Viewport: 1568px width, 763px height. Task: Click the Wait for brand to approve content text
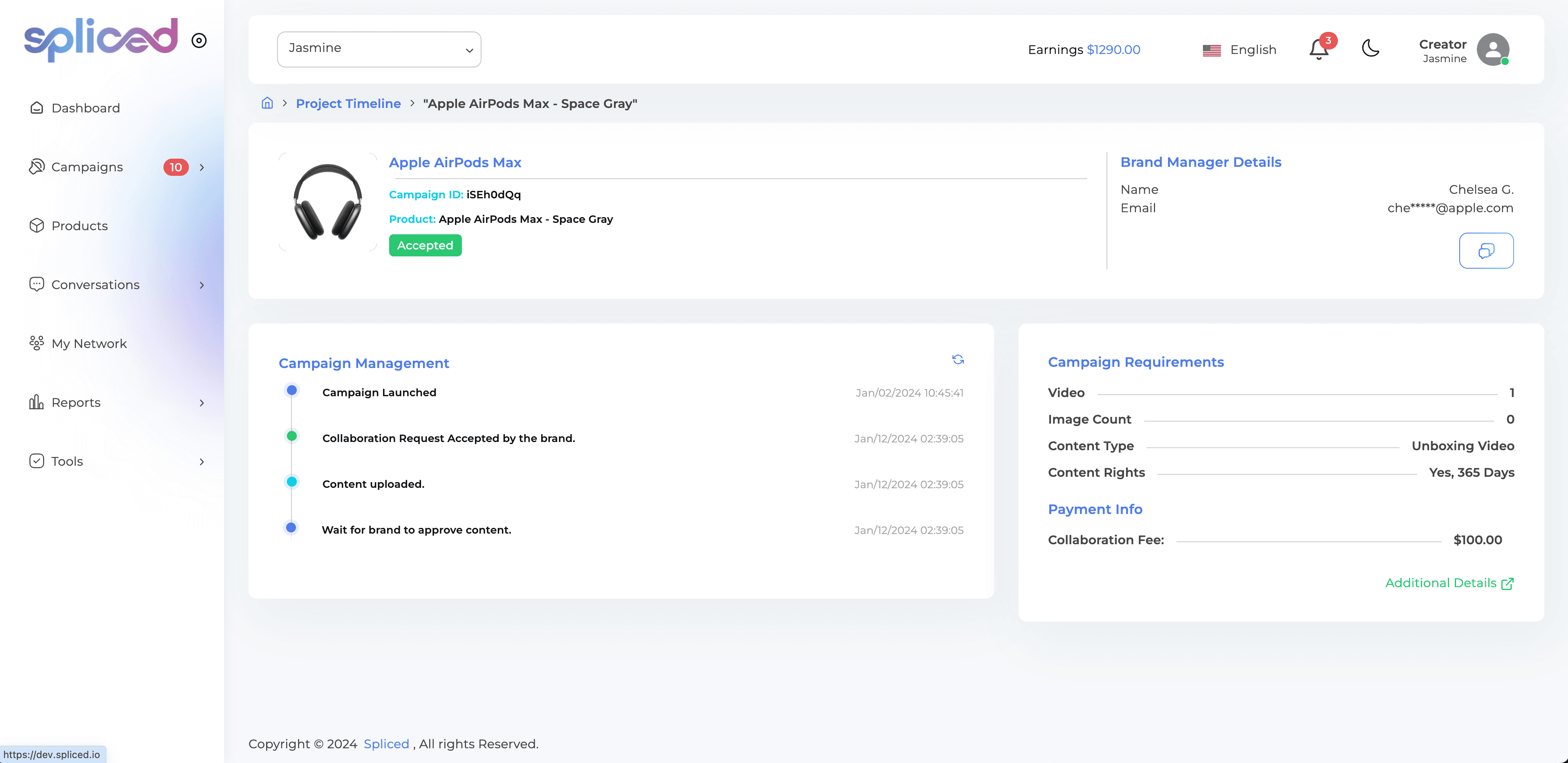[x=417, y=530]
